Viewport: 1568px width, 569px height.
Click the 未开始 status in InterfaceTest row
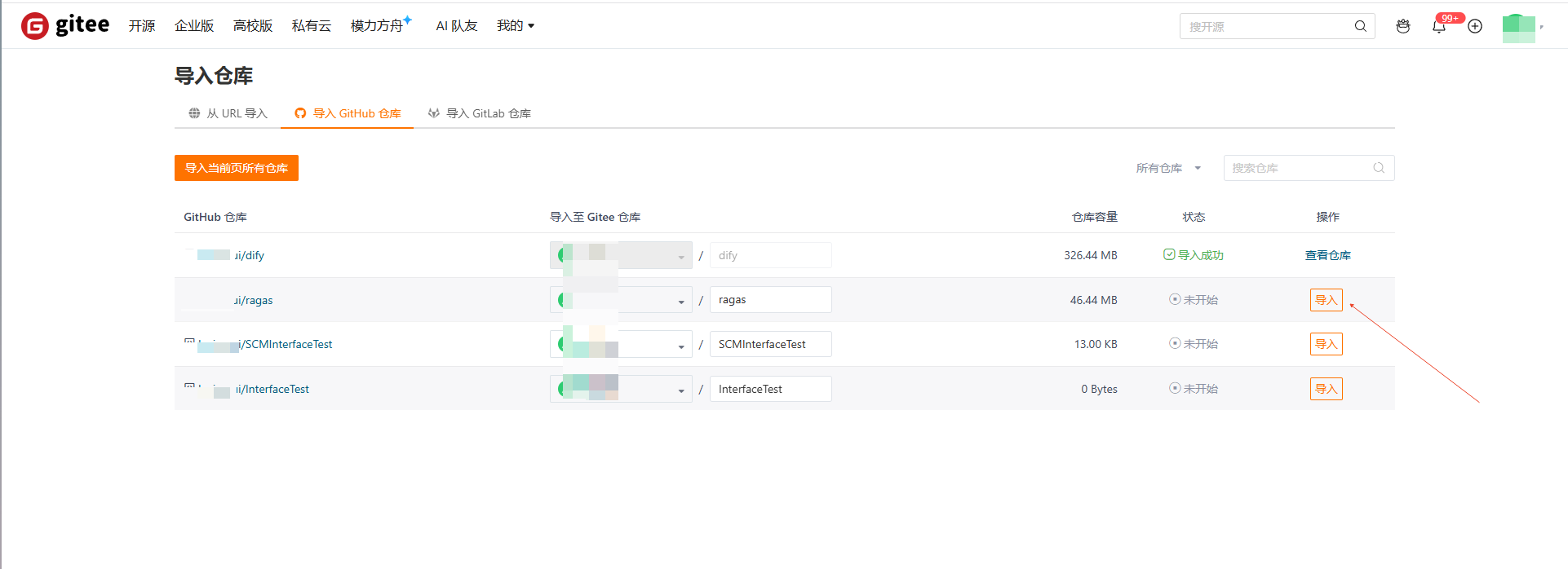[x=1194, y=389]
